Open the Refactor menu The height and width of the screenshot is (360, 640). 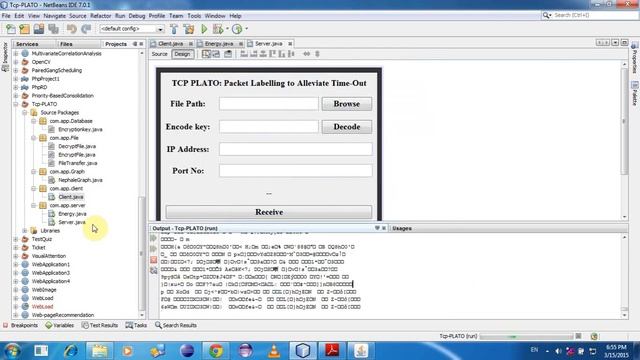tap(100, 16)
